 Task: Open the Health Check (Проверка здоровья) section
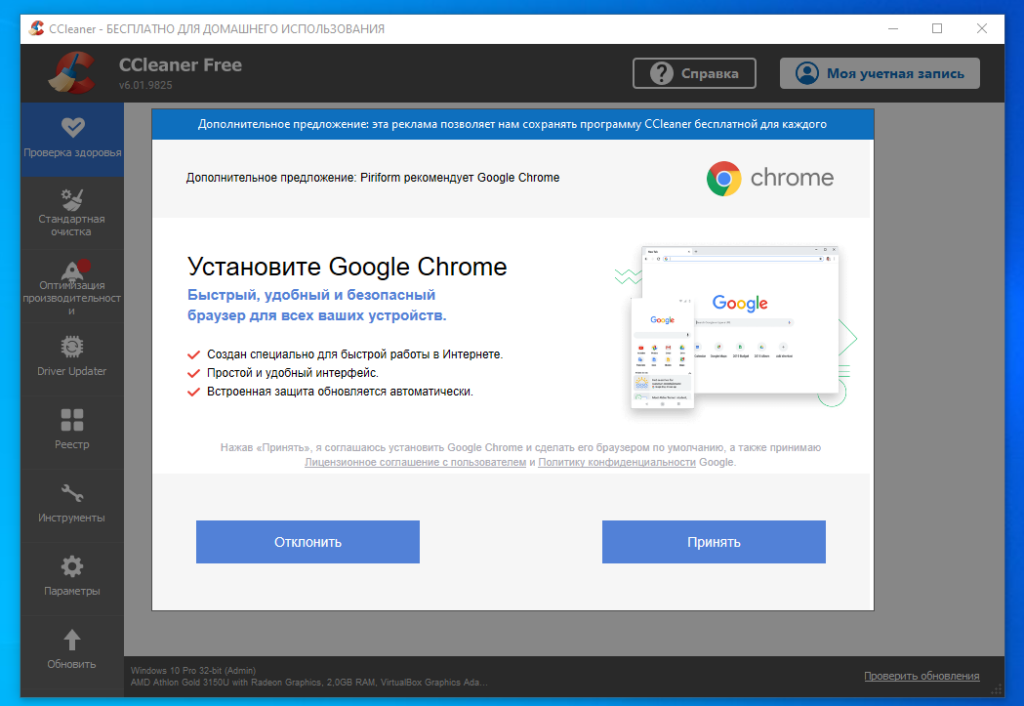pyautogui.click(x=72, y=139)
